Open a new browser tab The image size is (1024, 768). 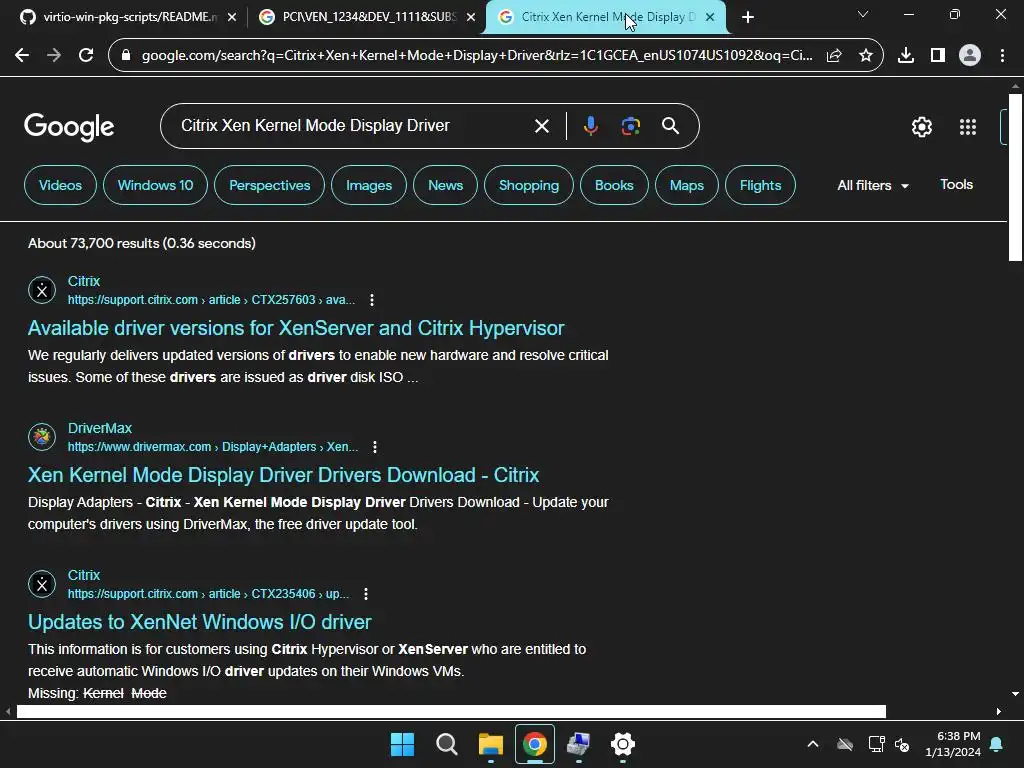pos(748,17)
